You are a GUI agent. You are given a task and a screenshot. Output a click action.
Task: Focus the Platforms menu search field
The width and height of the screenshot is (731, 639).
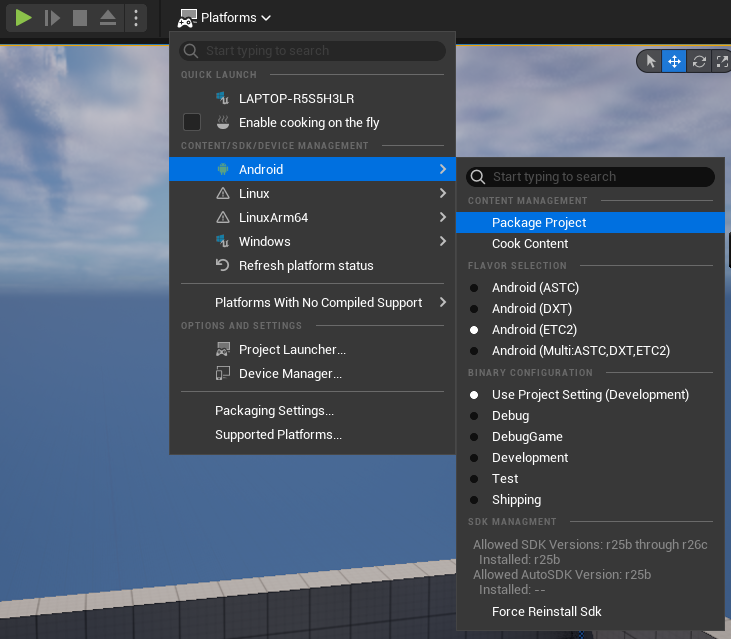coord(312,50)
